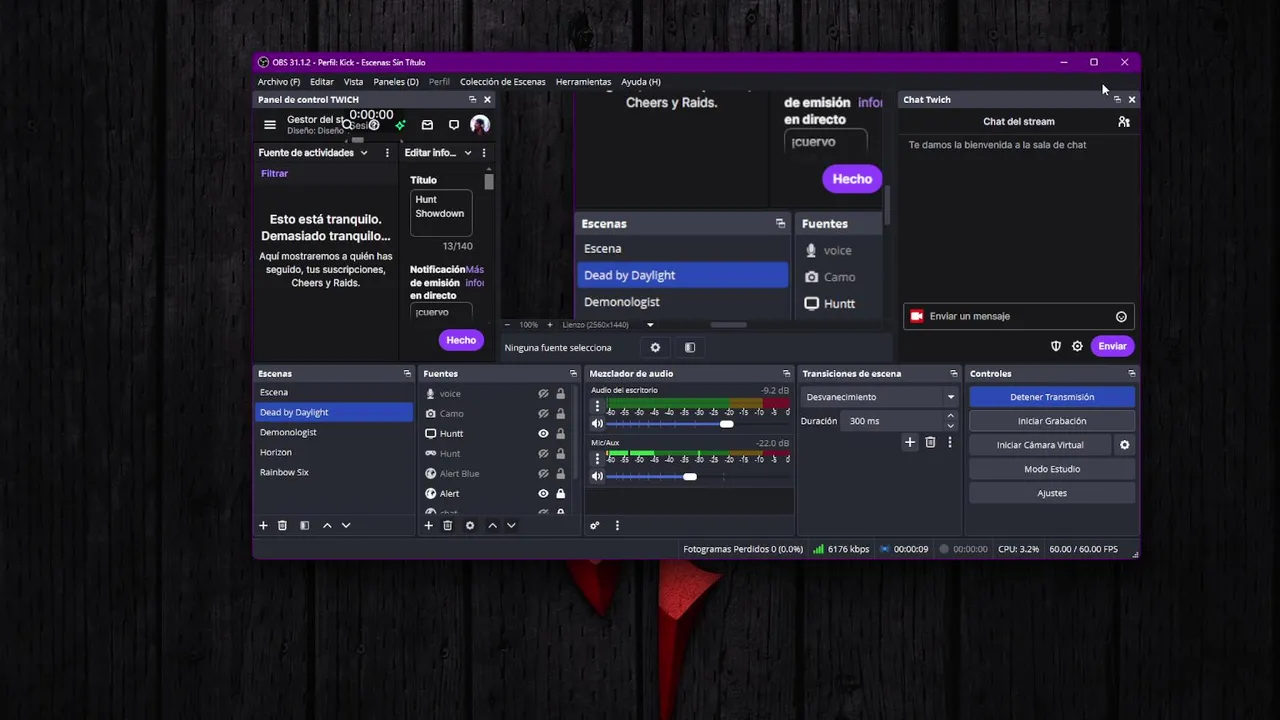The height and width of the screenshot is (720, 1280).
Task: Click Detener Transmisión button
Action: [1052, 397]
